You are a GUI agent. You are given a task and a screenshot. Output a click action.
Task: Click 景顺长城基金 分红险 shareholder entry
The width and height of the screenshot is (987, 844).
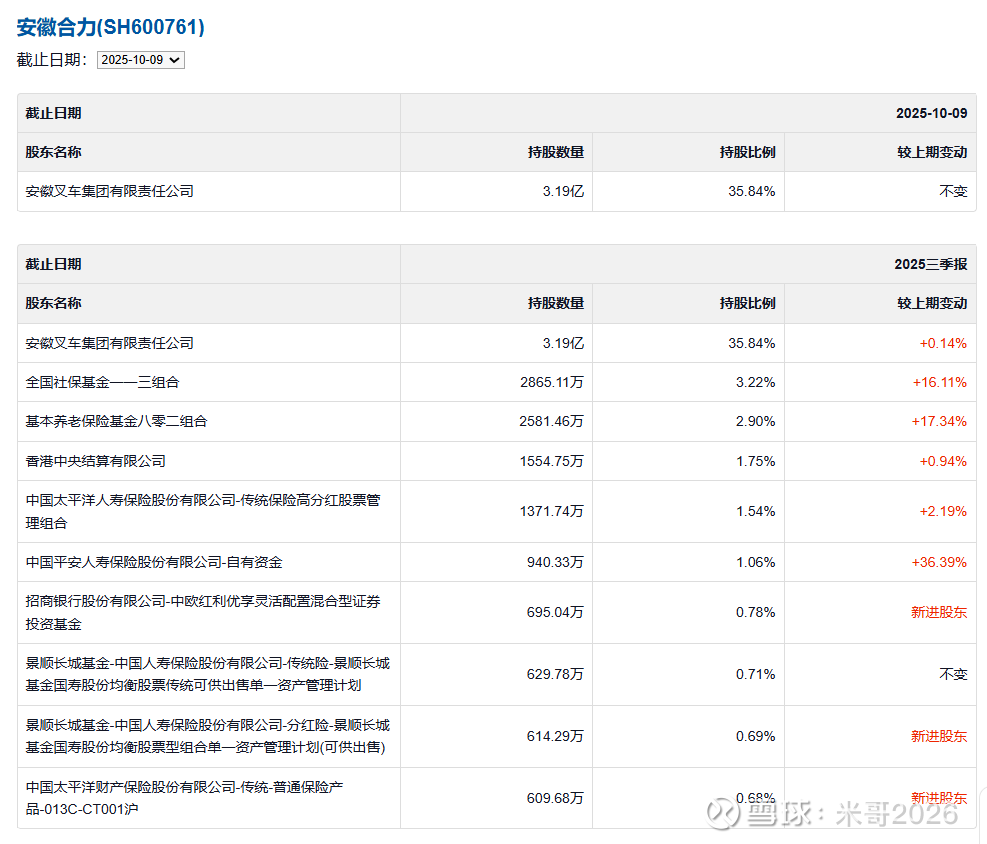tap(207, 736)
